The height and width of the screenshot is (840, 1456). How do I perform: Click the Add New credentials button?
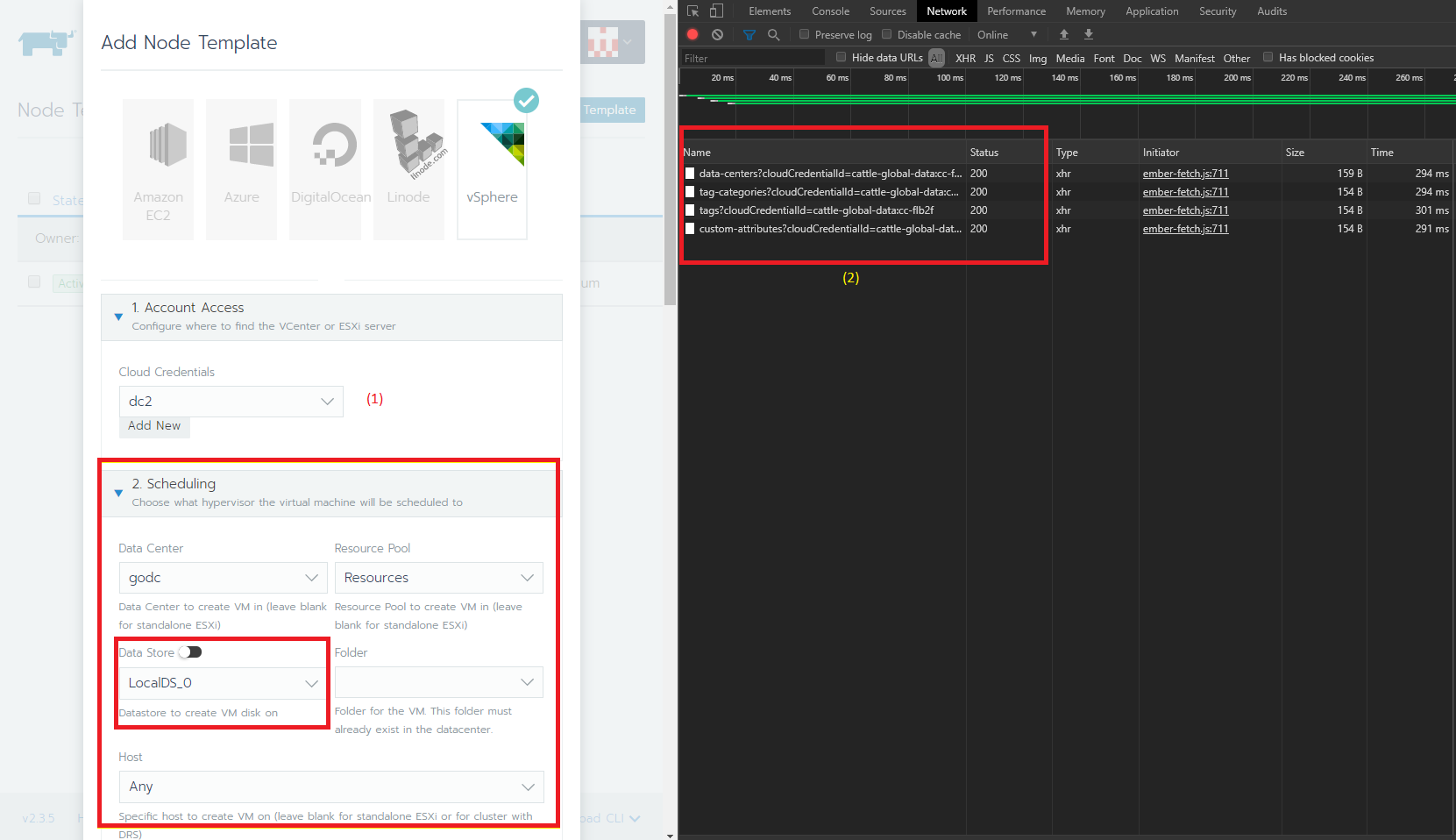click(154, 426)
